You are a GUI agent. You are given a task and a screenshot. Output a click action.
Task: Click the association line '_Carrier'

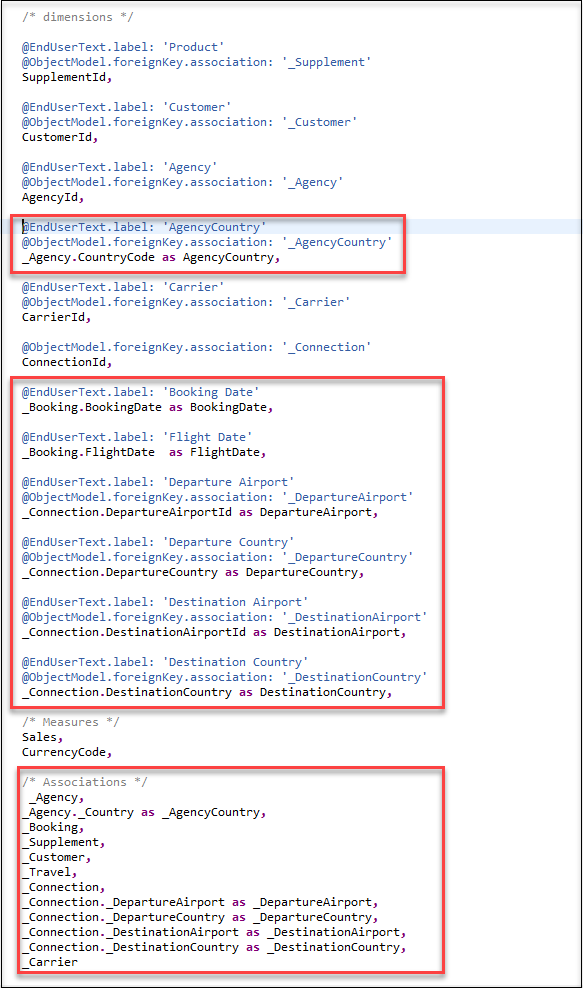click(x=186, y=302)
